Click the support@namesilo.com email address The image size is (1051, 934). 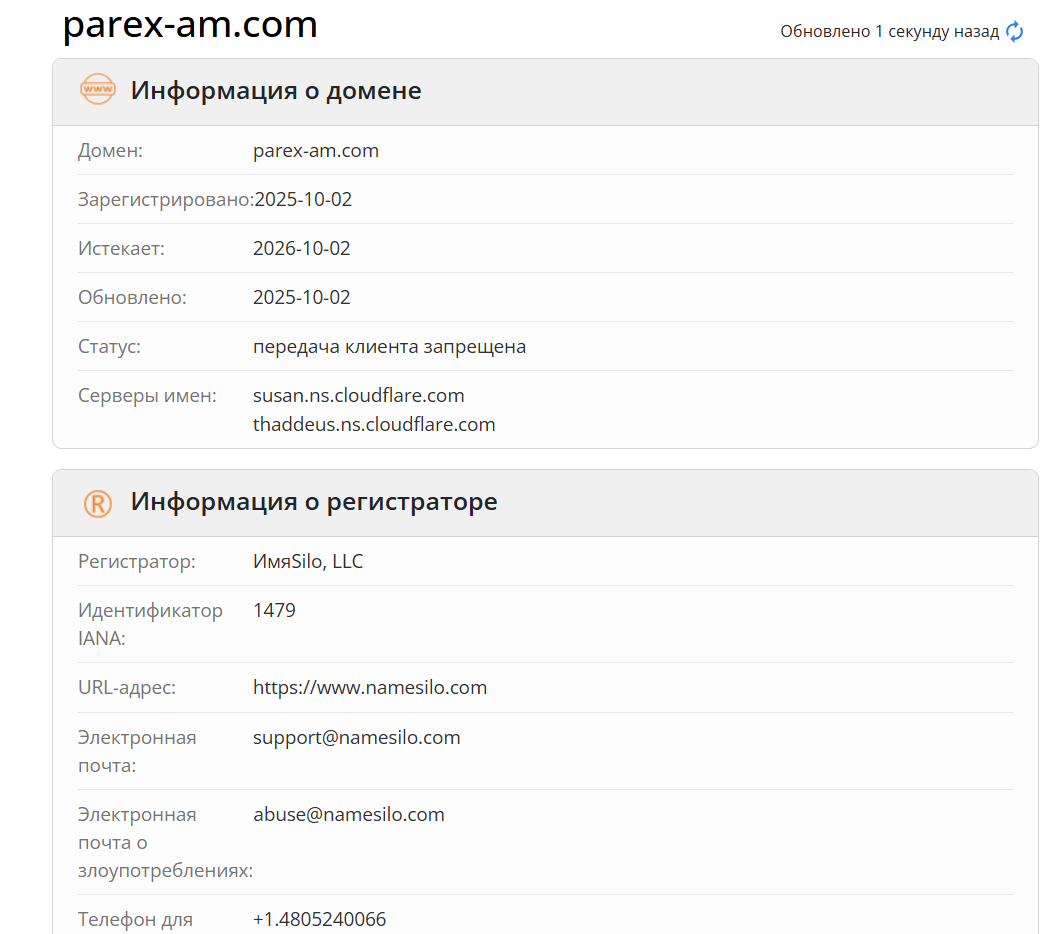(356, 737)
